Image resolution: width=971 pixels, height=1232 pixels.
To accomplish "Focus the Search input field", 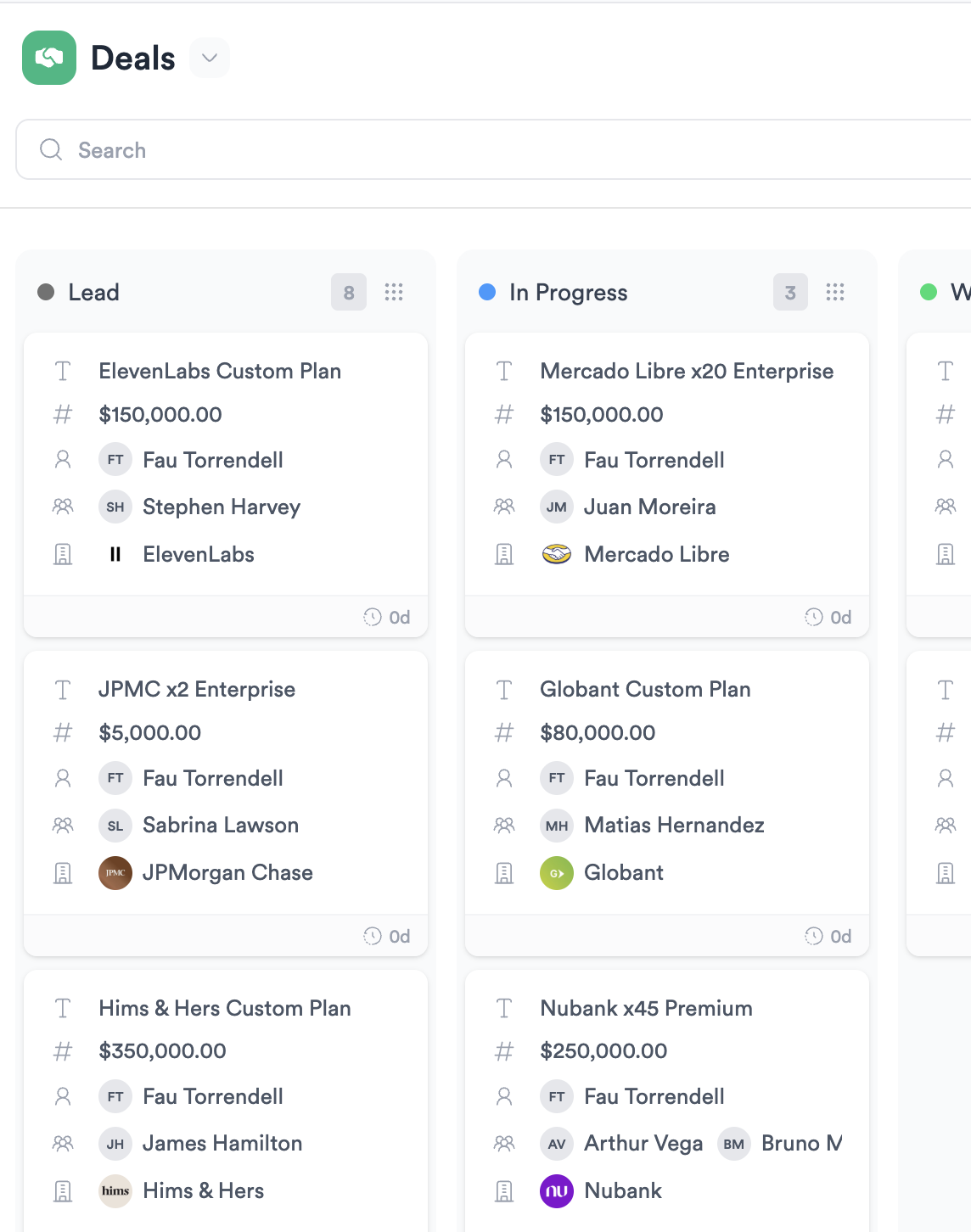I will pos(493,149).
